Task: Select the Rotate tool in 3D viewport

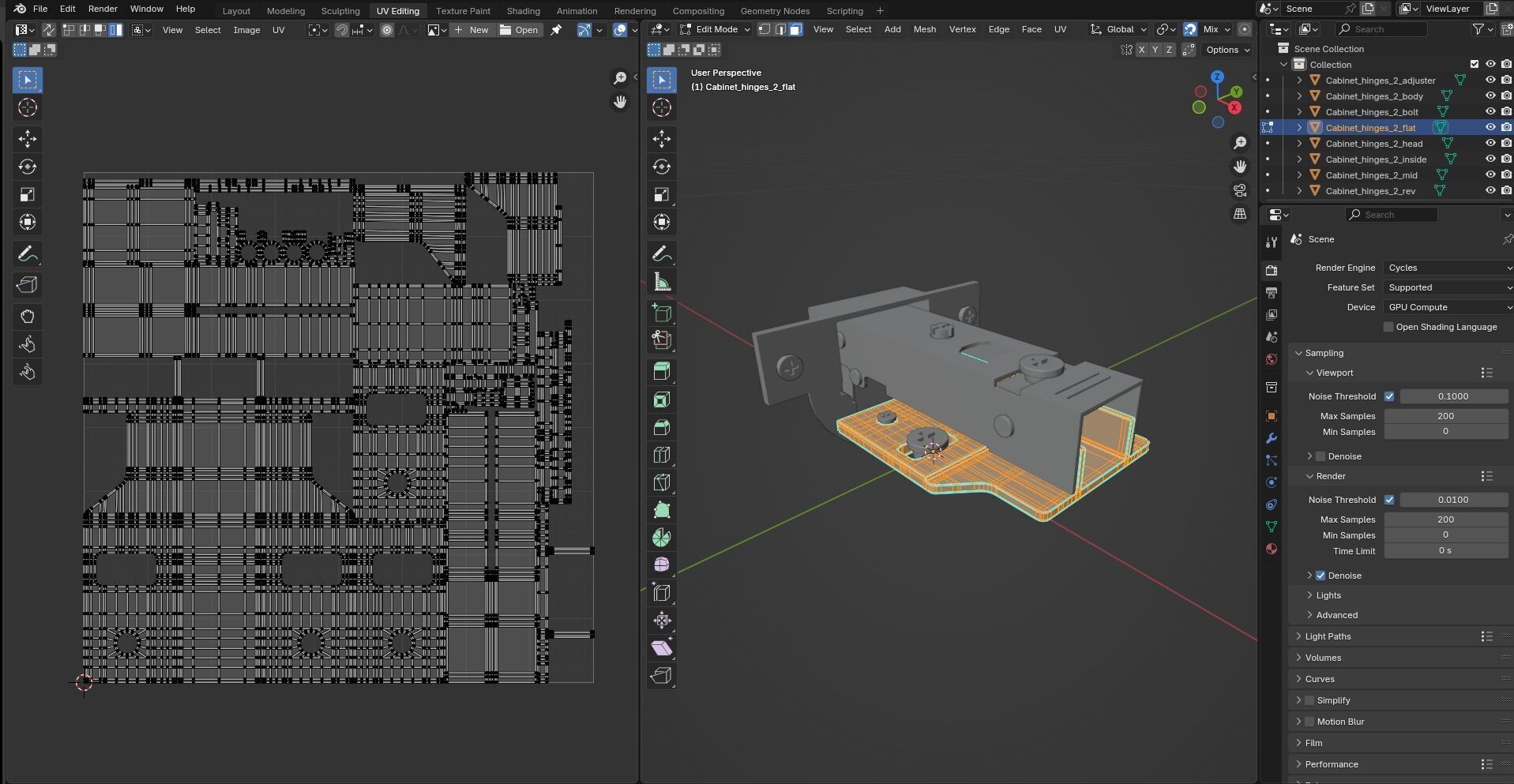Action: (x=662, y=167)
